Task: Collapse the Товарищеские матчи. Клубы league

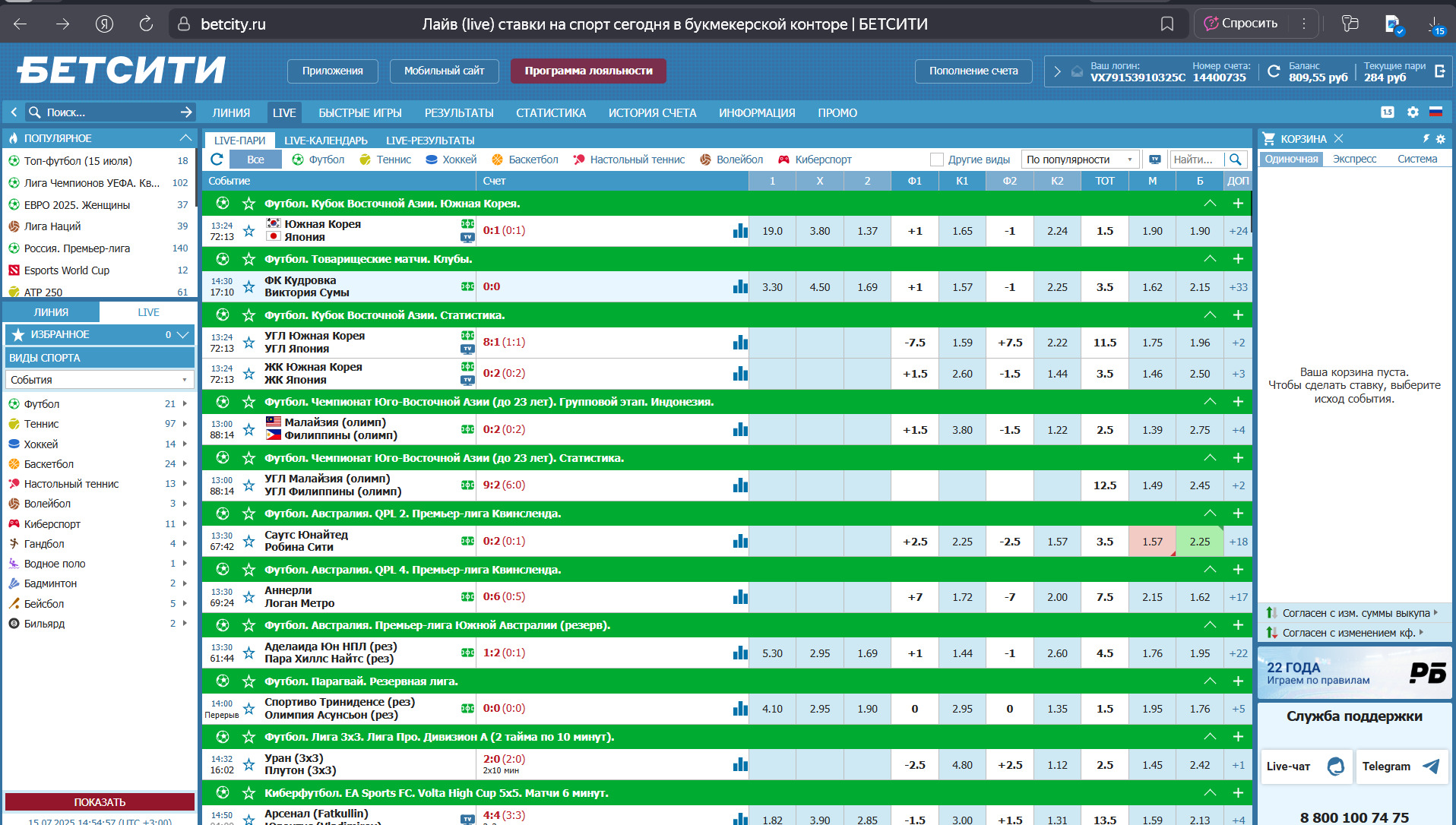Action: click(1210, 259)
